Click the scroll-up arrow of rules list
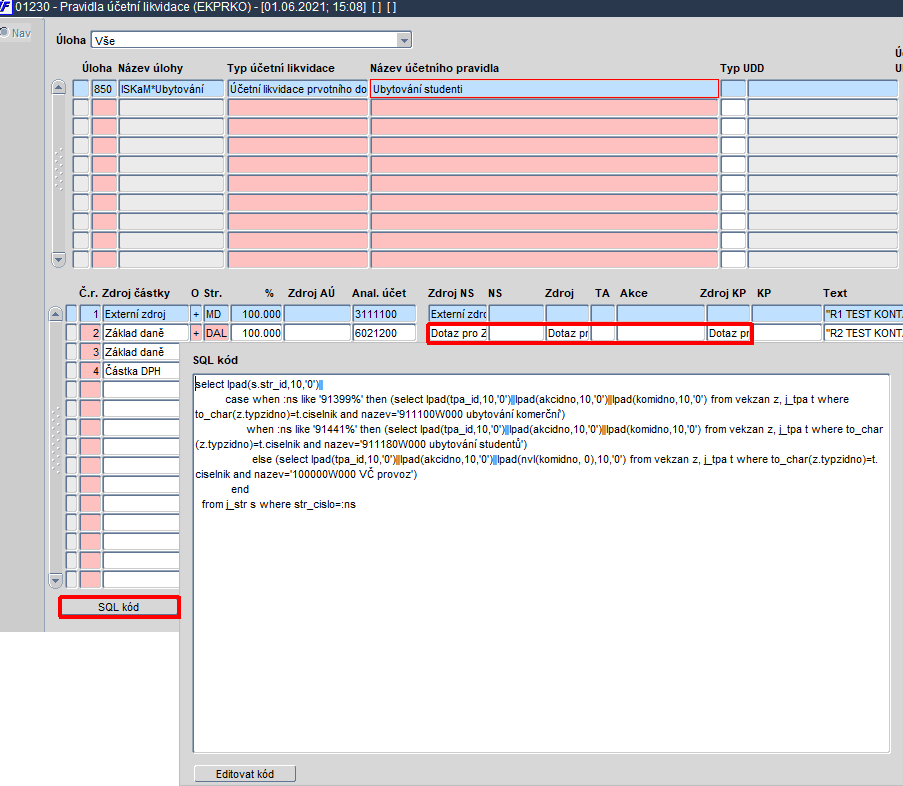 (58, 88)
